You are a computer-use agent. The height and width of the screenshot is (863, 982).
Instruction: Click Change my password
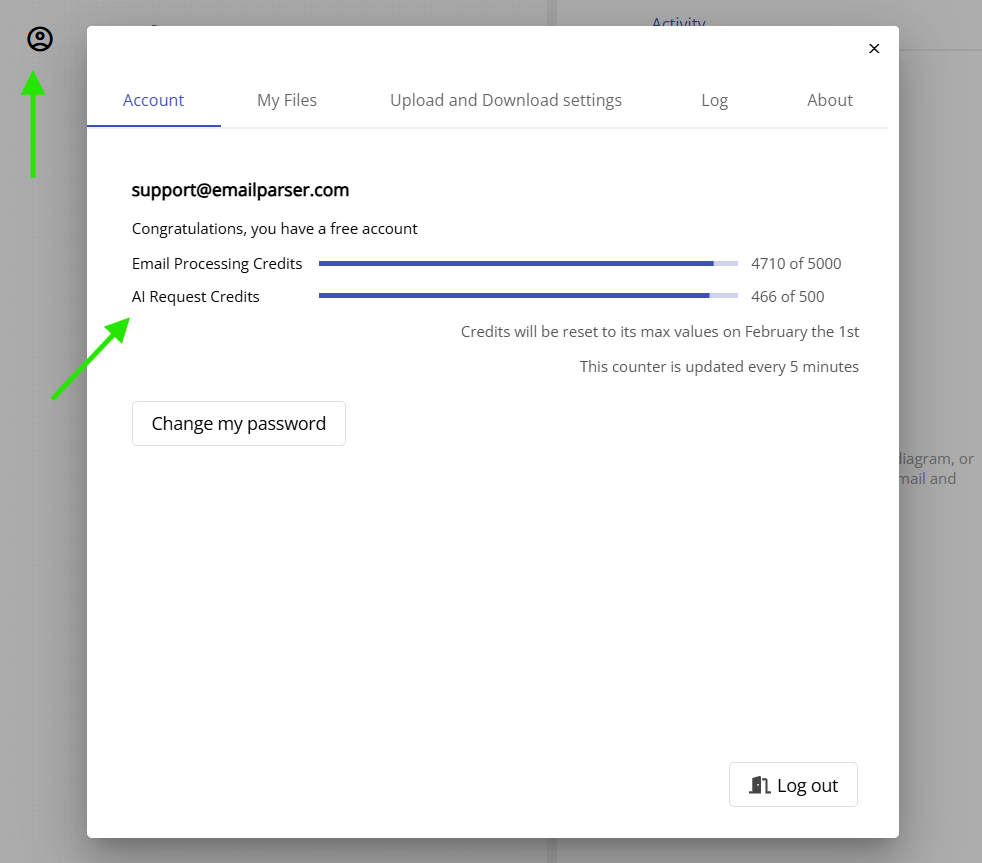point(238,423)
